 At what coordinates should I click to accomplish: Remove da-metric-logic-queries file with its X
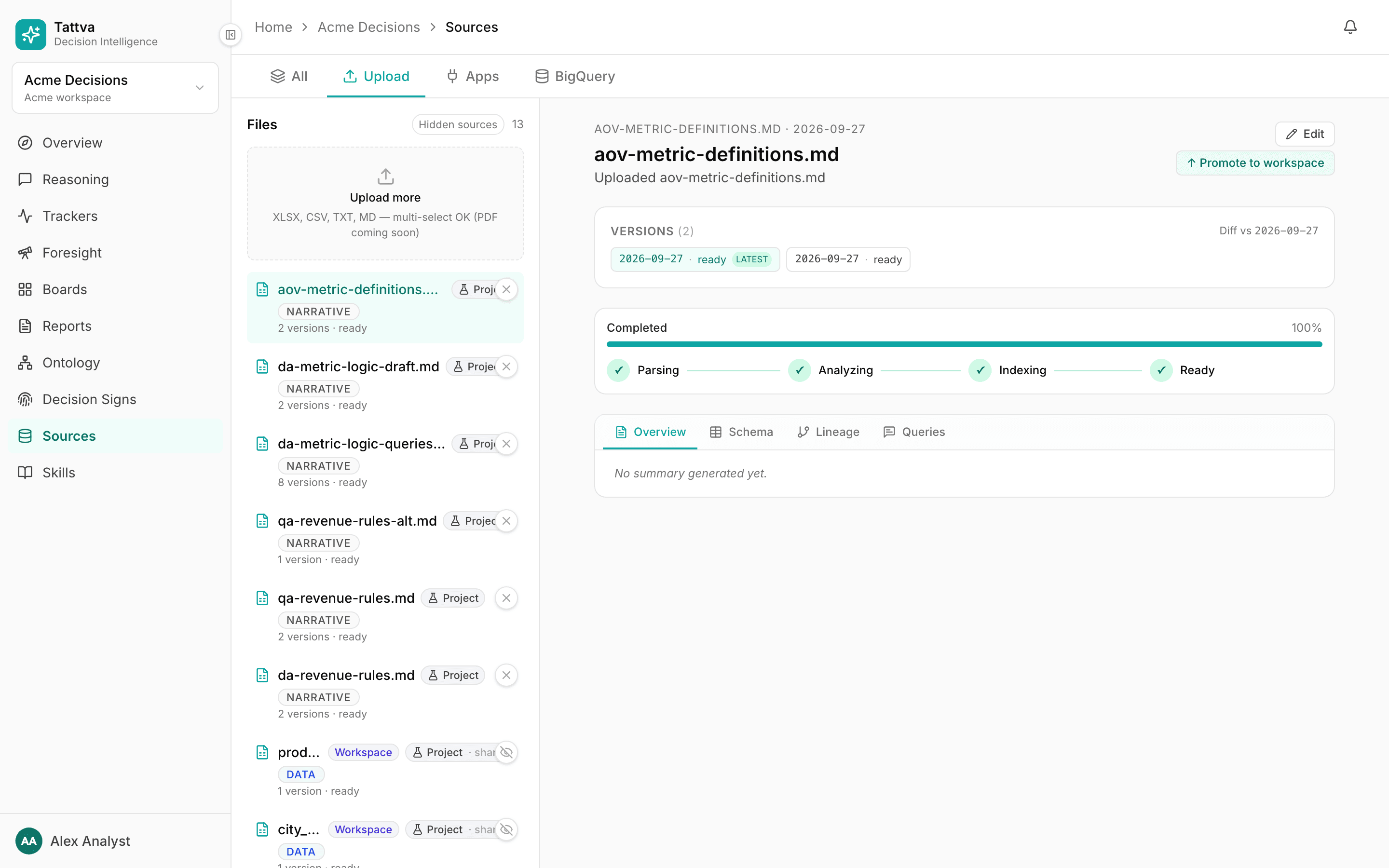click(506, 444)
